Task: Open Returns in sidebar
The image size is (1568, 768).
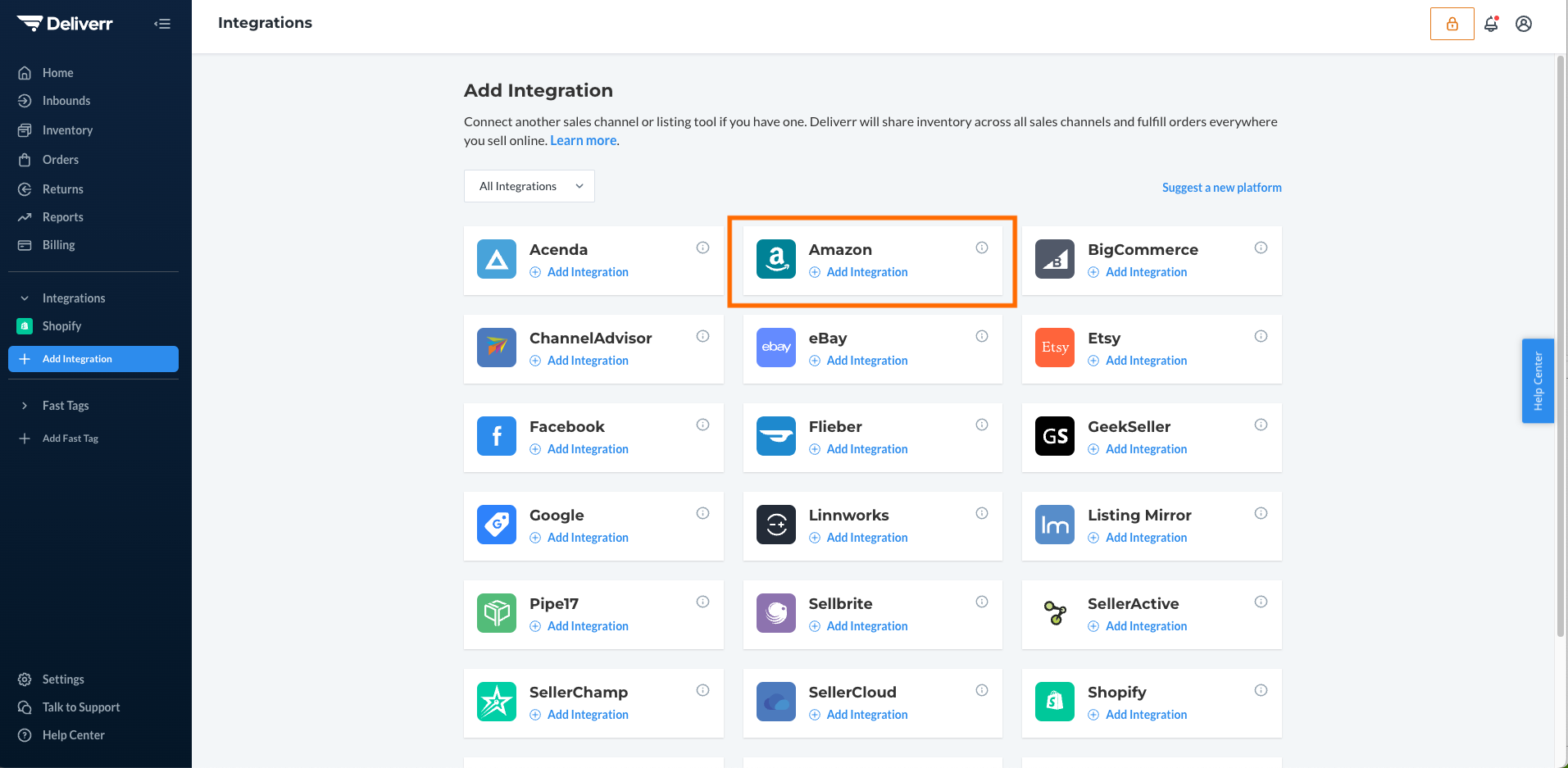Action: click(x=62, y=189)
